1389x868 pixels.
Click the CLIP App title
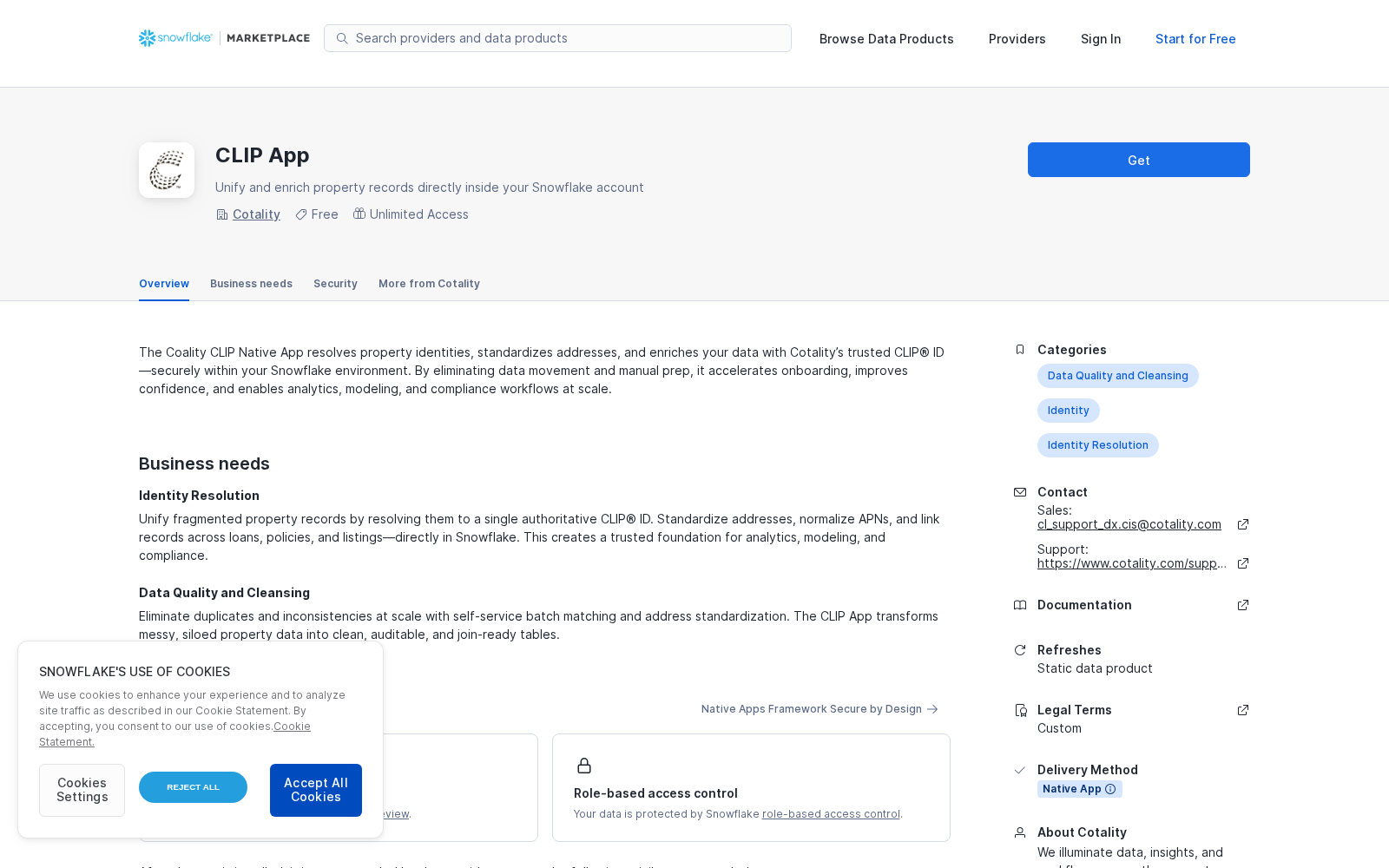click(x=262, y=155)
